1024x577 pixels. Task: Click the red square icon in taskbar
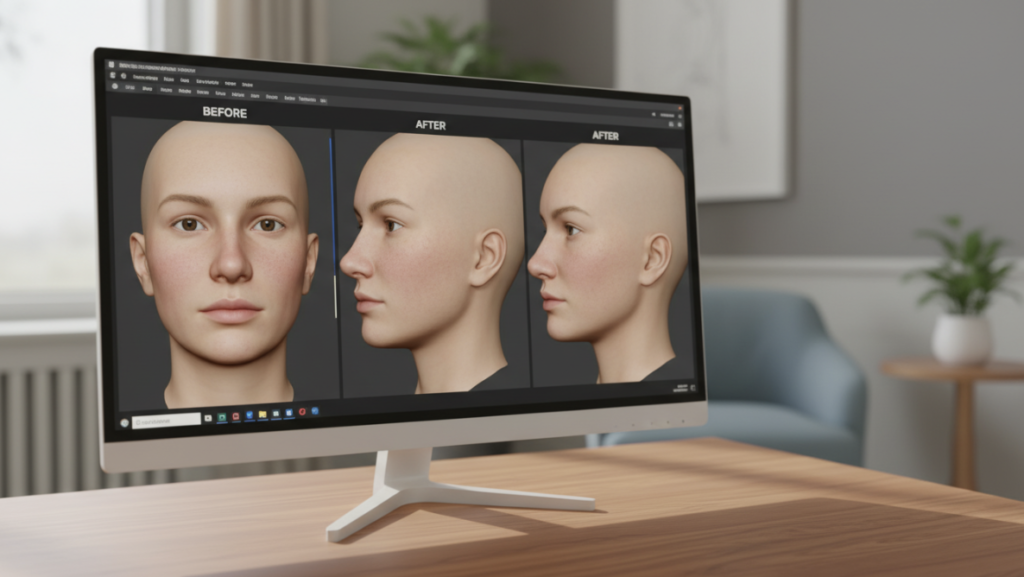[x=235, y=416]
